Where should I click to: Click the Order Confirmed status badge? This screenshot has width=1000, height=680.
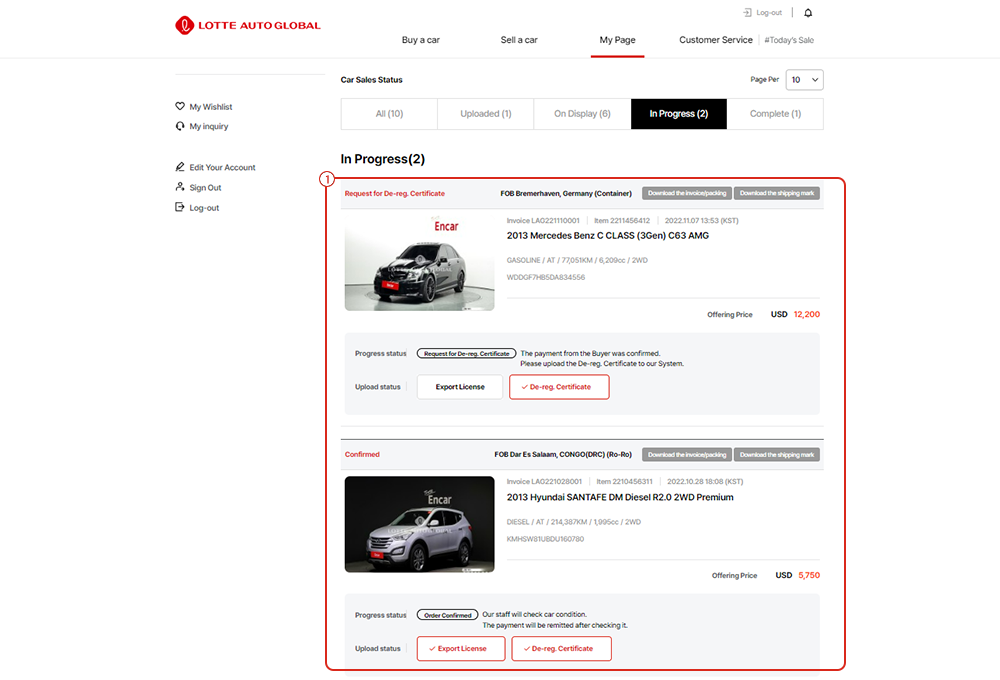click(447, 615)
